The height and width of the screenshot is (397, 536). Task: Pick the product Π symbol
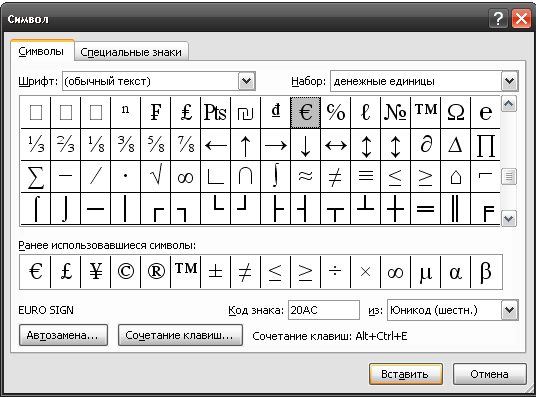pyautogui.click(x=485, y=145)
